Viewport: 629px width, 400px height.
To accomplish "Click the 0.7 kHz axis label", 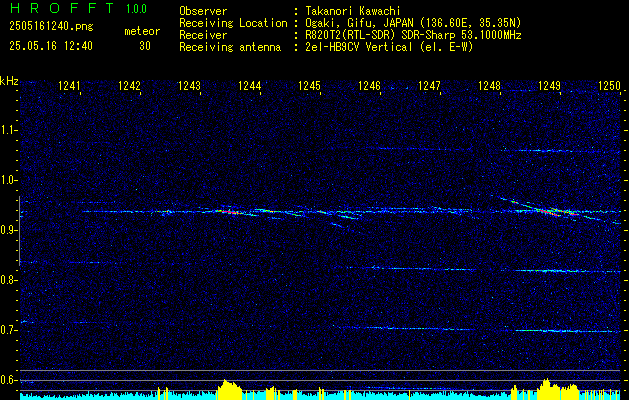I will pos(9,330).
